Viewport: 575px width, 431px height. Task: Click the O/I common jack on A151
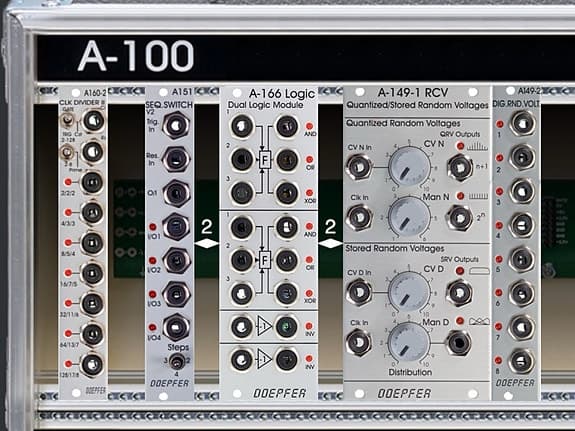point(176,193)
